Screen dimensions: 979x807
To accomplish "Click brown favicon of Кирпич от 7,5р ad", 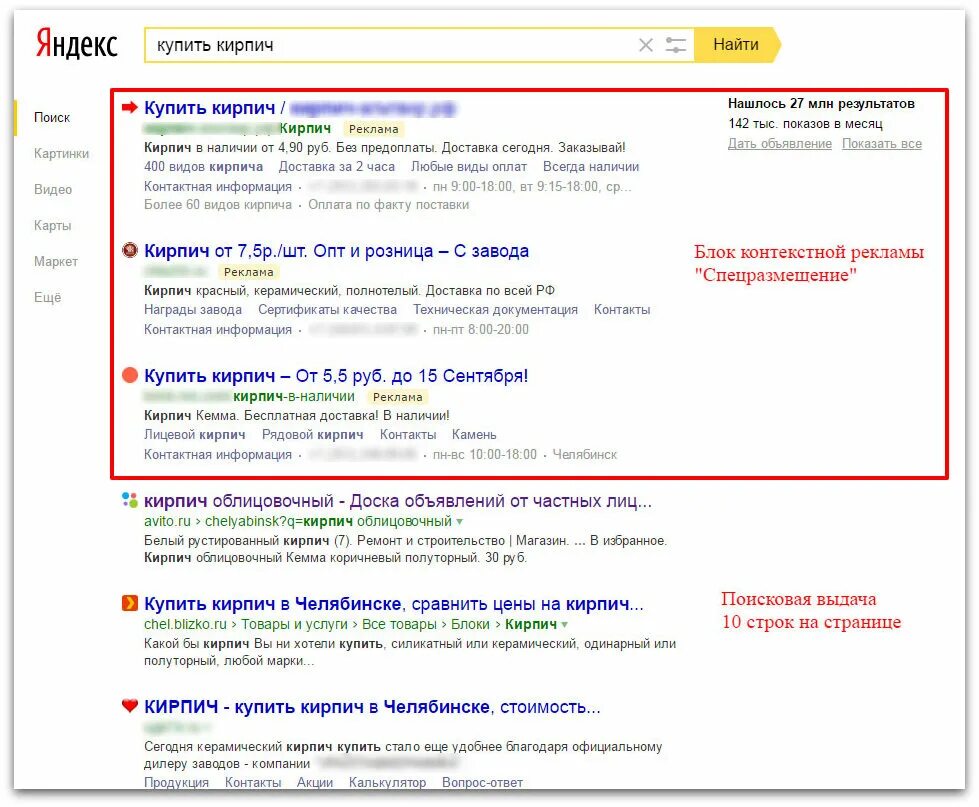I will point(130,251).
